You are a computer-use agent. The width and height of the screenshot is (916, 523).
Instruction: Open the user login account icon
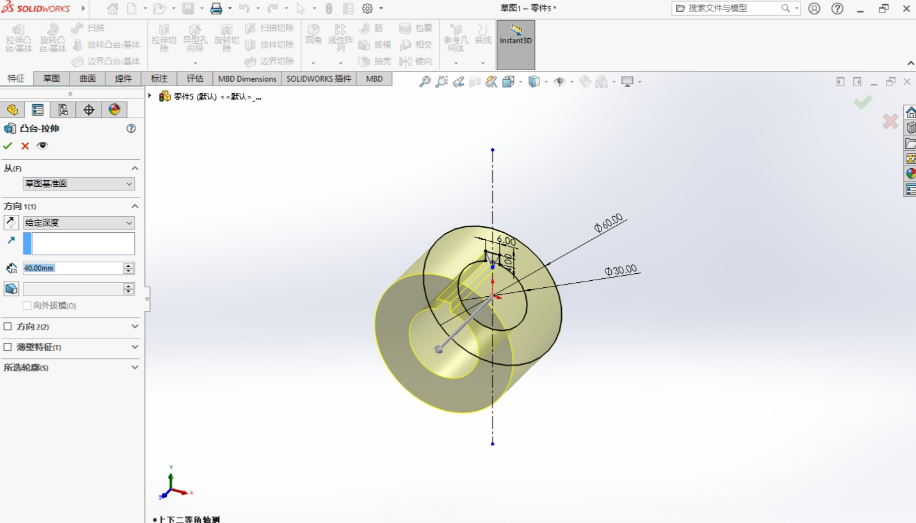814,8
